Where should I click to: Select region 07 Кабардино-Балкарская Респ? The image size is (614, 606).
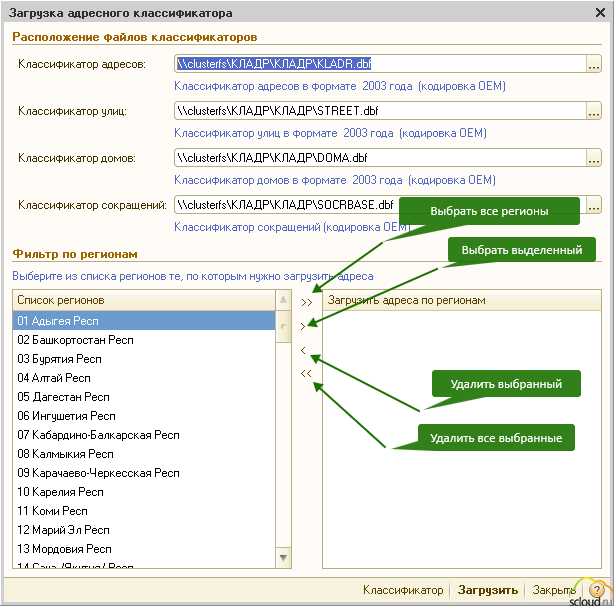click(x=144, y=435)
